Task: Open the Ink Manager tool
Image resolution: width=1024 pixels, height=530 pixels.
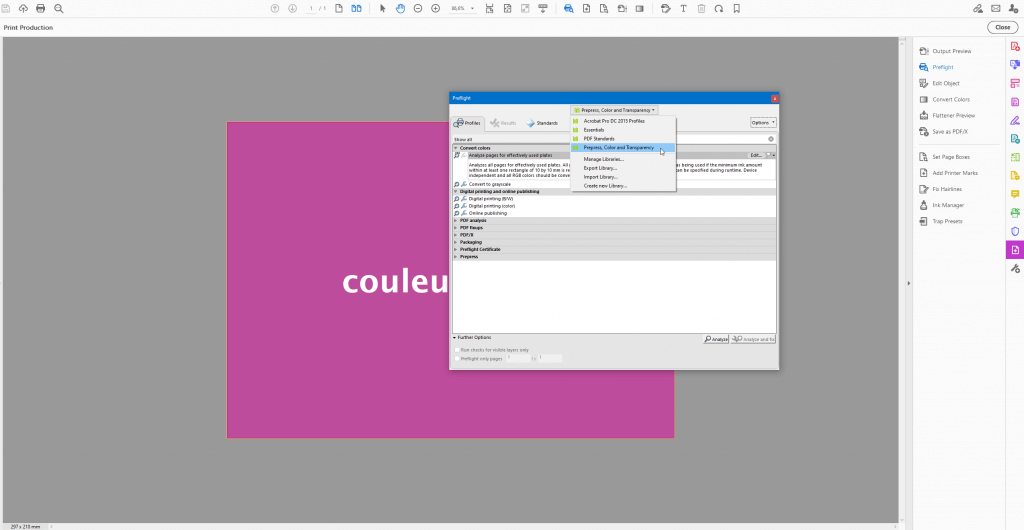Action: (947, 205)
